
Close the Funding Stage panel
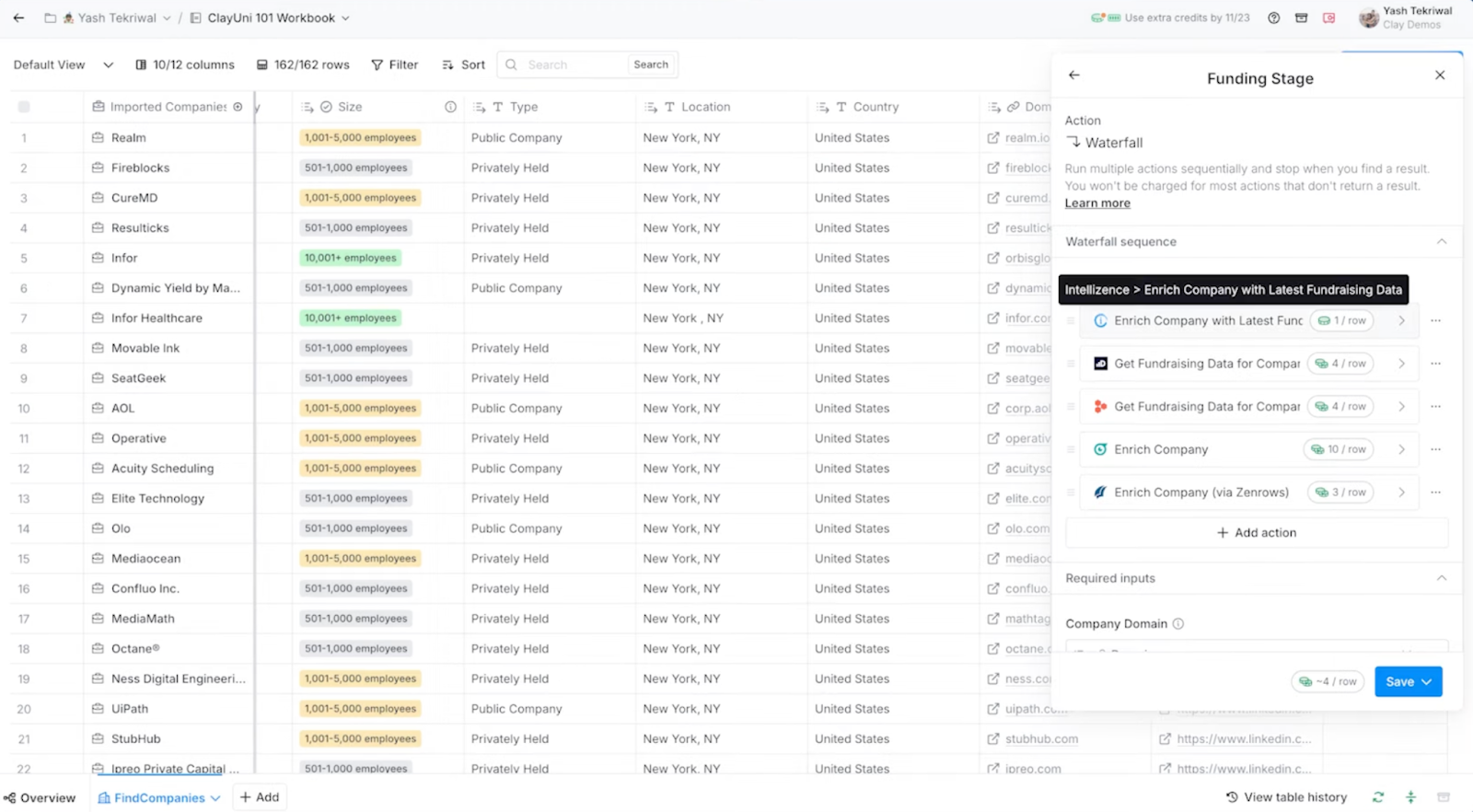pos(1440,75)
